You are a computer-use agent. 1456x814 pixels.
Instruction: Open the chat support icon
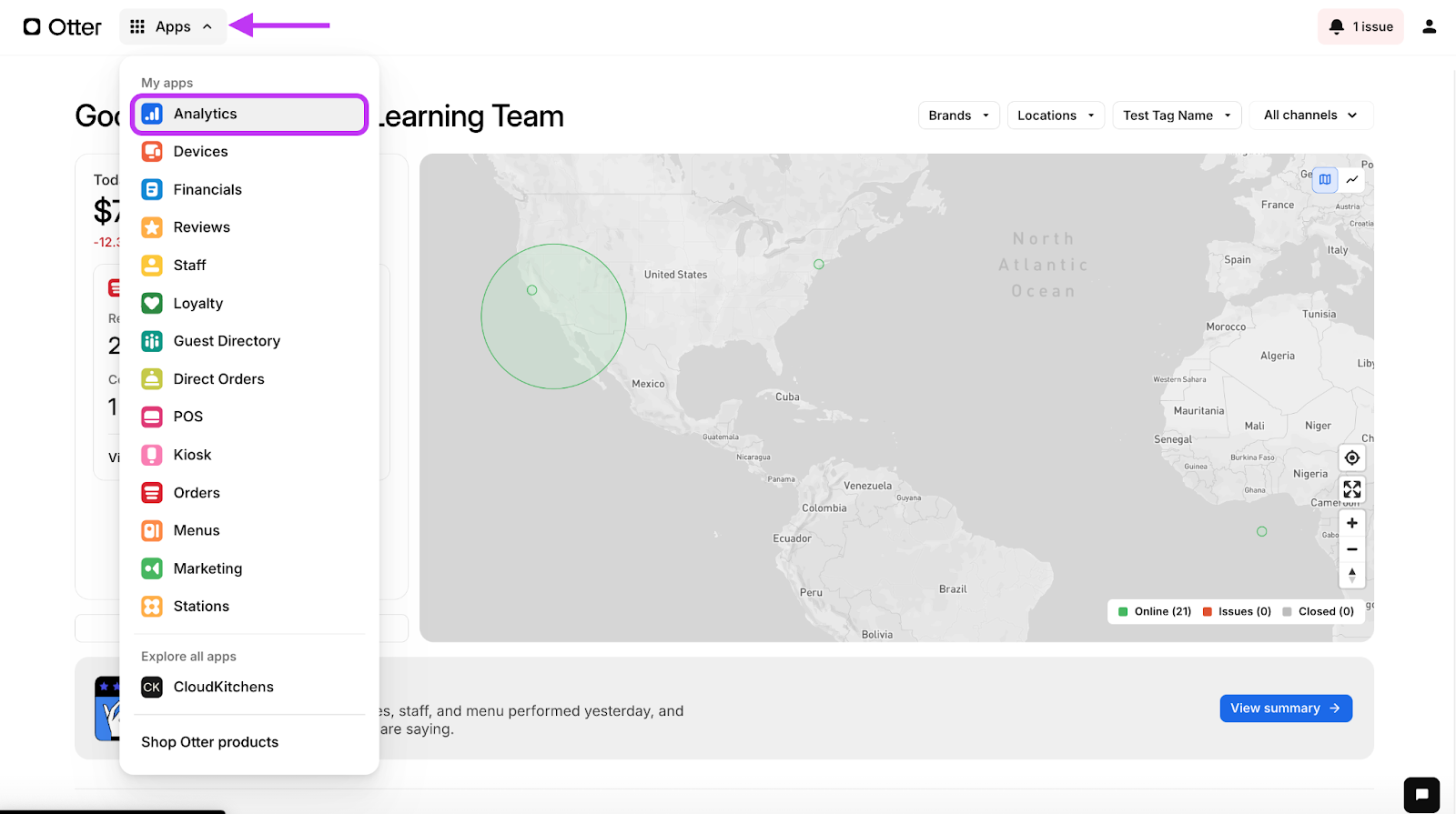click(x=1421, y=794)
